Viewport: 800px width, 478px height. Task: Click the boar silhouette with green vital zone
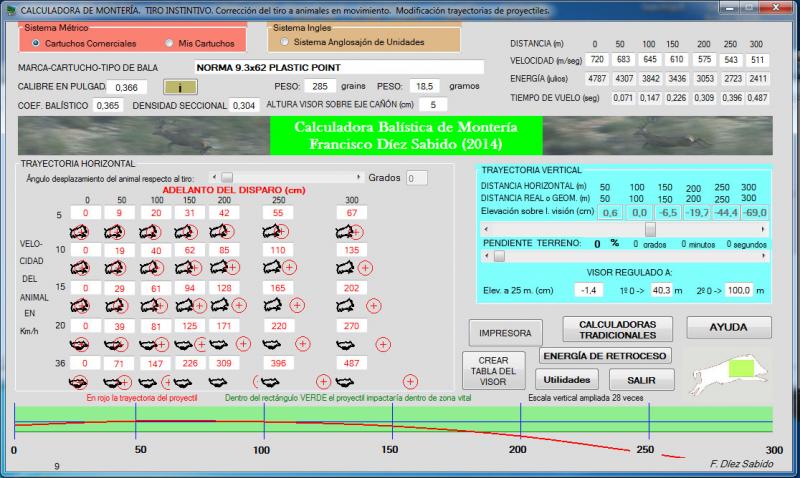tap(740, 369)
